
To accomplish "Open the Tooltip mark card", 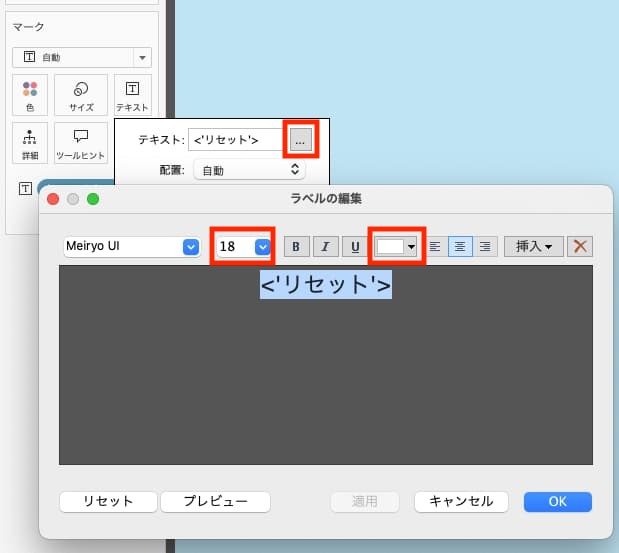I will click(81, 142).
